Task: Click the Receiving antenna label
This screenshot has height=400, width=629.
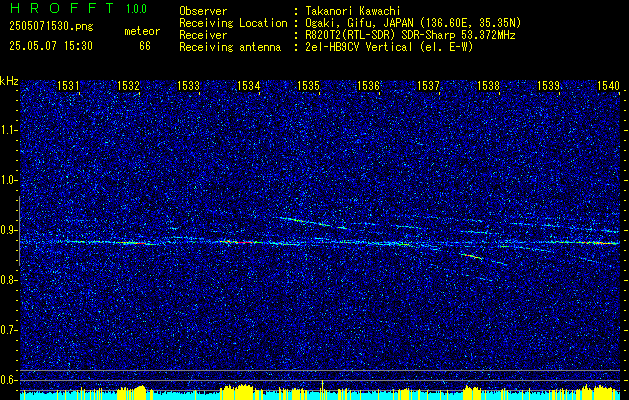Action: click(230, 47)
